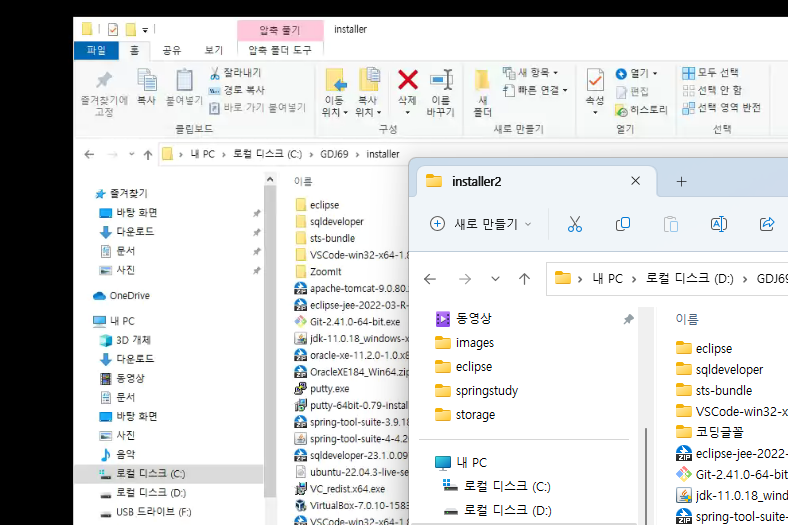The width and height of the screenshot is (788, 525).
Task: Open the Compressed Folder Tools (압축 폴더 도구) tab
Action: coord(280,50)
